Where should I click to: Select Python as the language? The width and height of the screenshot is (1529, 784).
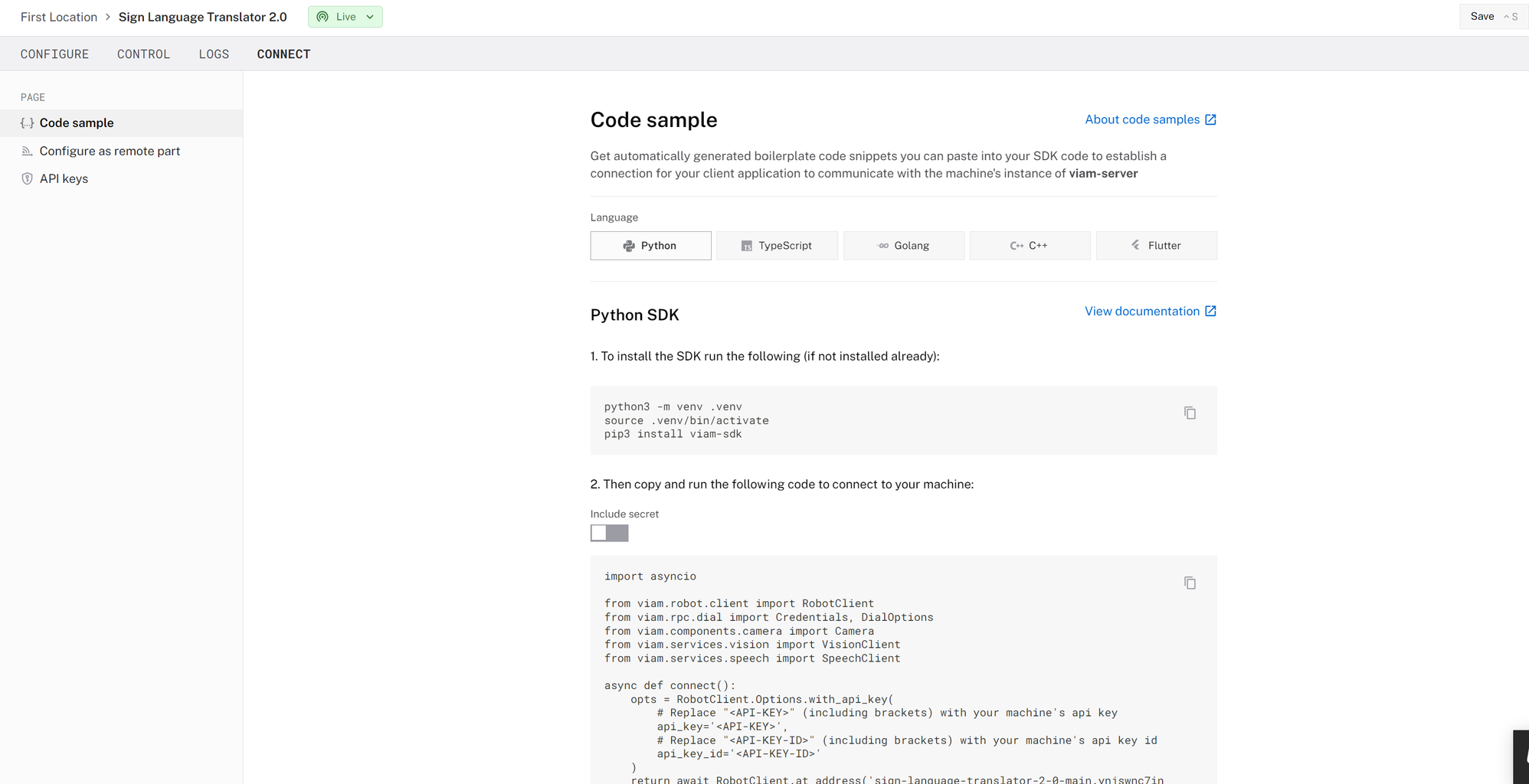click(x=650, y=246)
